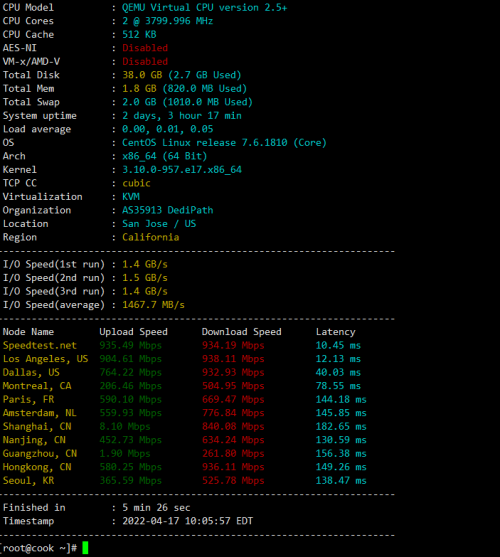Click I/O Speed 1st run value 1.4 GB/s
The height and width of the screenshot is (557, 500).
(x=145, y=264)
